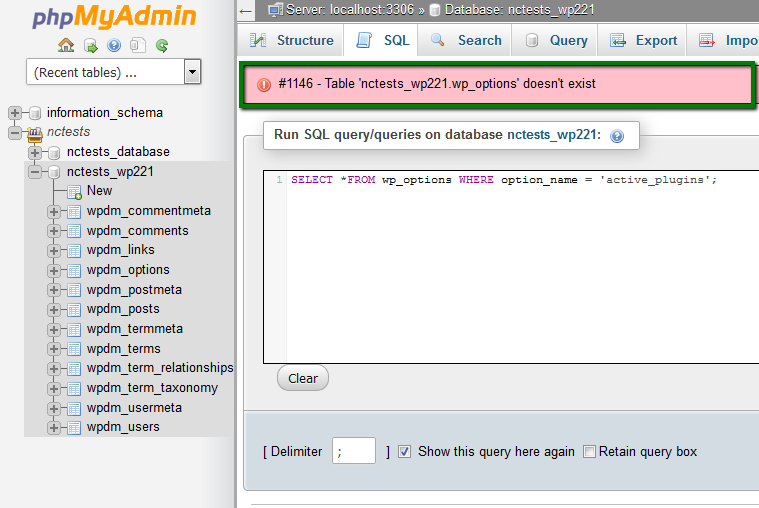Click table icon beside wpdm_commentmeta
Viewport: 759px width, 508px height.
(74, 212)
